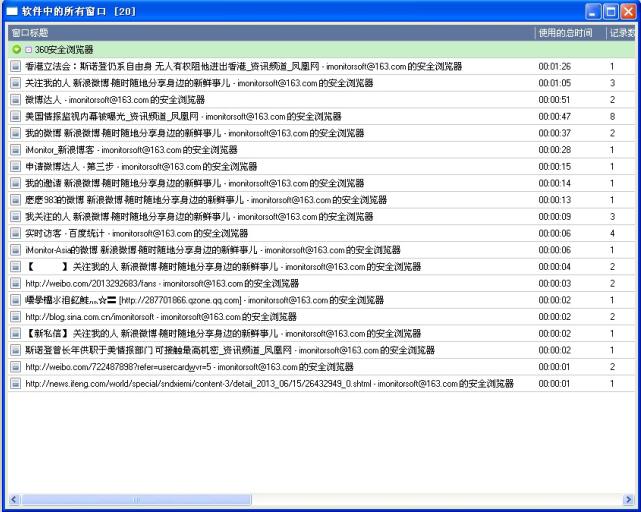This screenshot has height=512, width=641.
Task: Sort by 记录数 column header
Action: tap(621, 33)
